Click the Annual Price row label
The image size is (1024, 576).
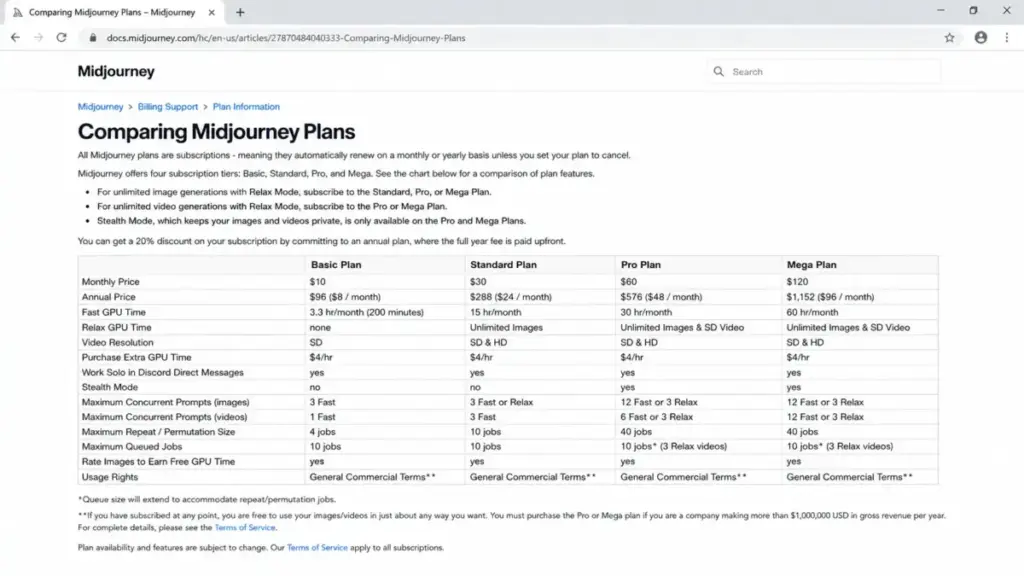[108, 297]
